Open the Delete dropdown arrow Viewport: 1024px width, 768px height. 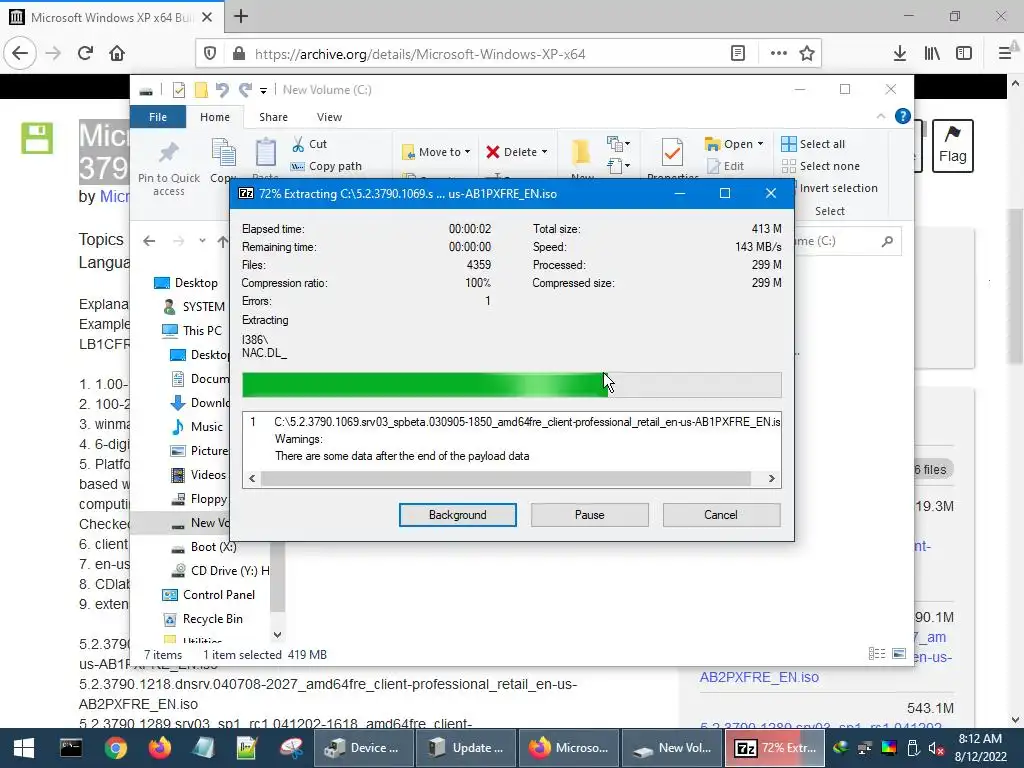(x=544, y=152)
